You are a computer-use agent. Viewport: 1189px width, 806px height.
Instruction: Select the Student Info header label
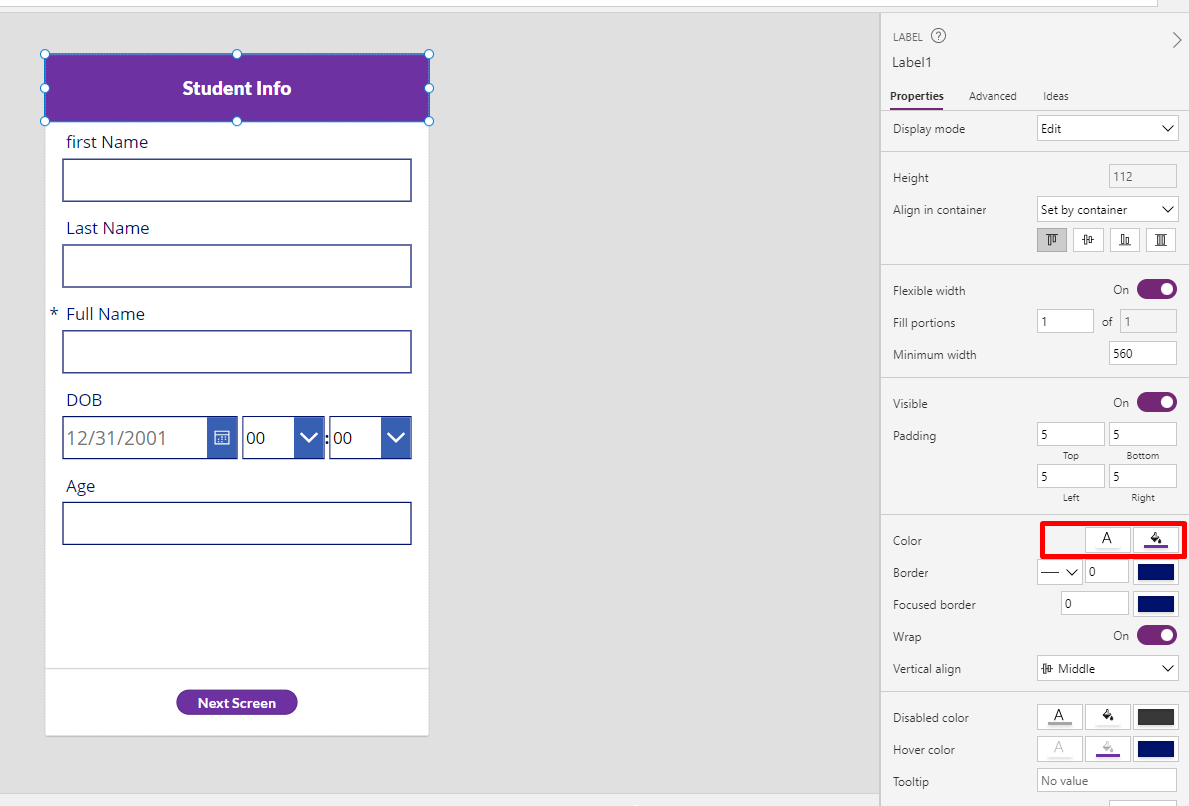237,88
